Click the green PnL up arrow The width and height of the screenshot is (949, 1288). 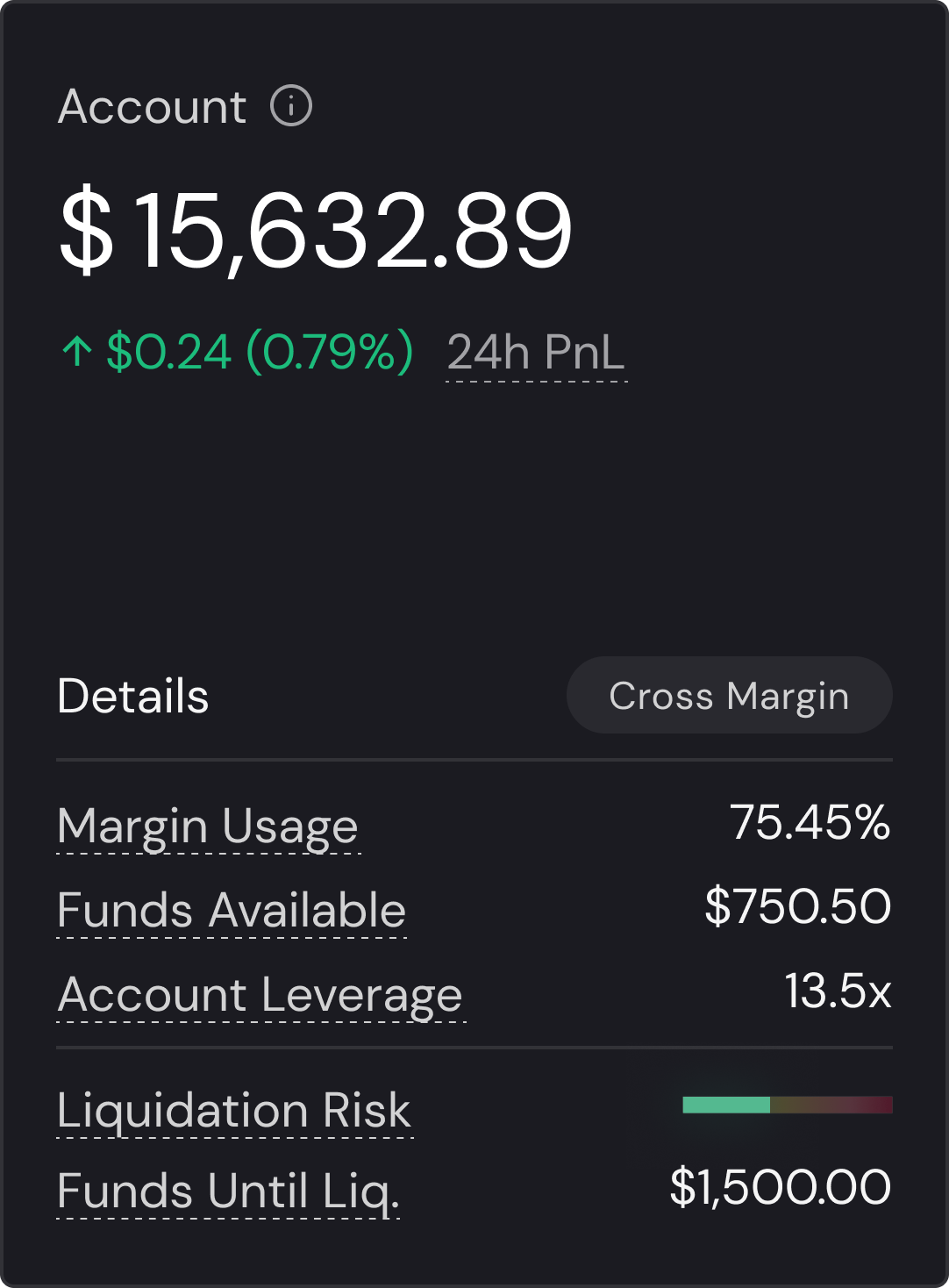tap(77, 352)
